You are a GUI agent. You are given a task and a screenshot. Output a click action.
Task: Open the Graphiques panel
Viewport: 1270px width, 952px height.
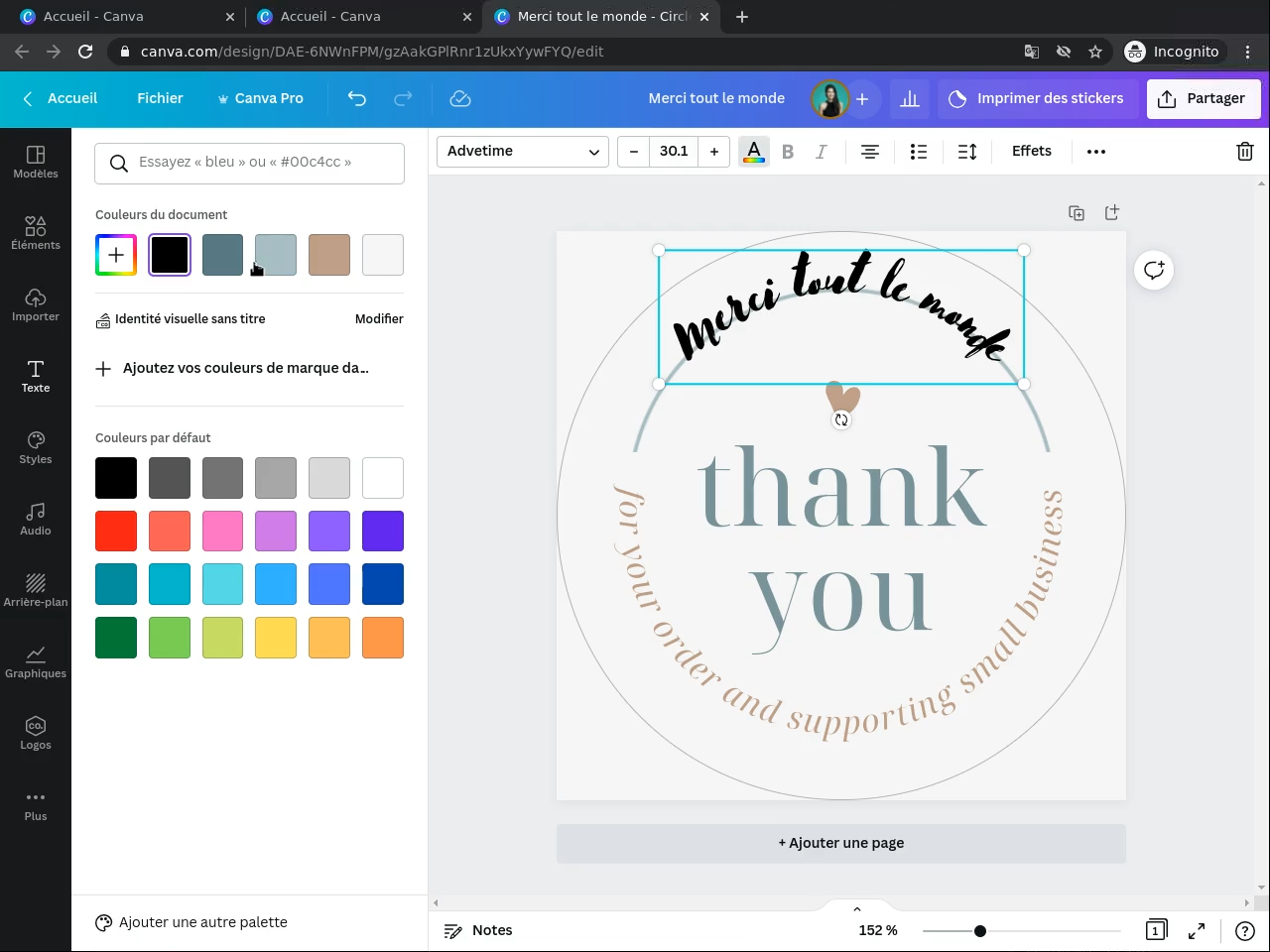point(36,661)
